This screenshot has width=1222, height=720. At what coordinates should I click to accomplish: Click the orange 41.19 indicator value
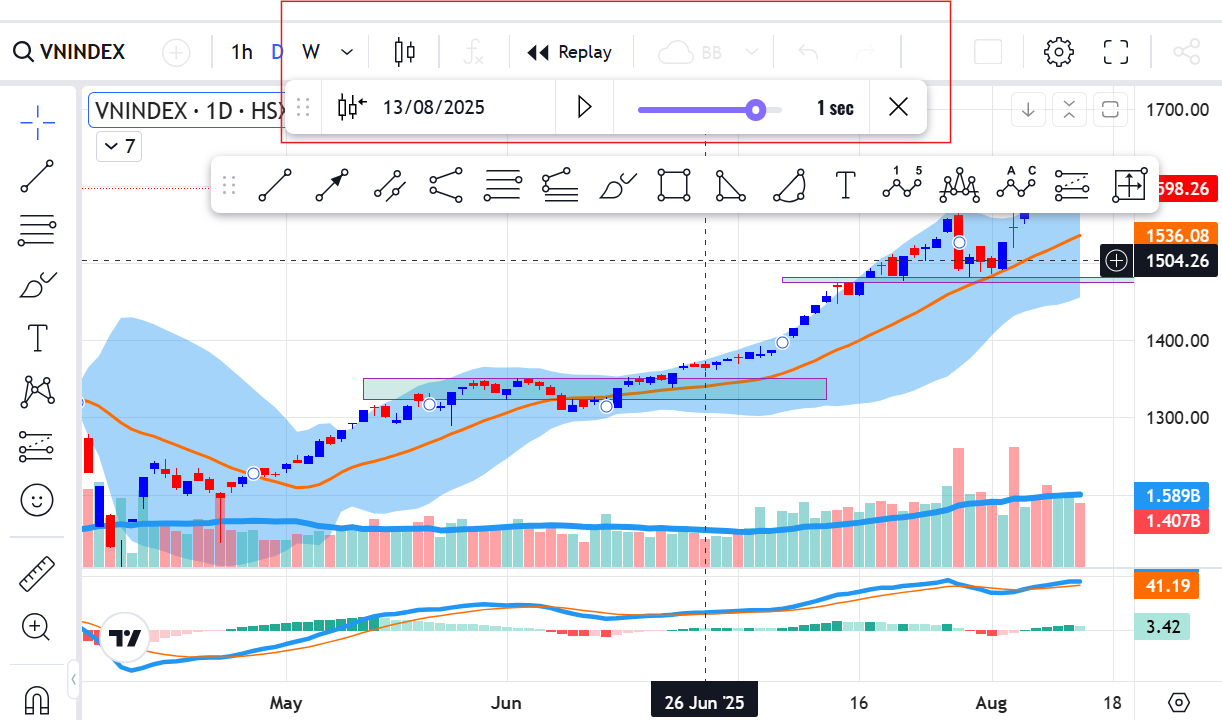pyautogui.click(x=1169, y=585)
